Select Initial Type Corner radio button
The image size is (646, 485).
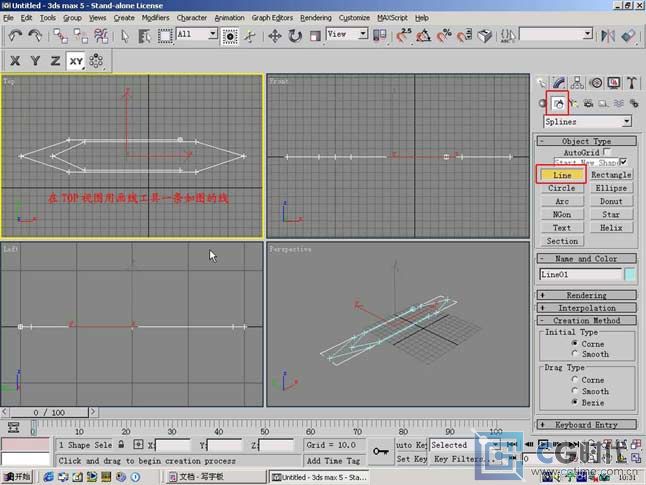coord(575,343)
